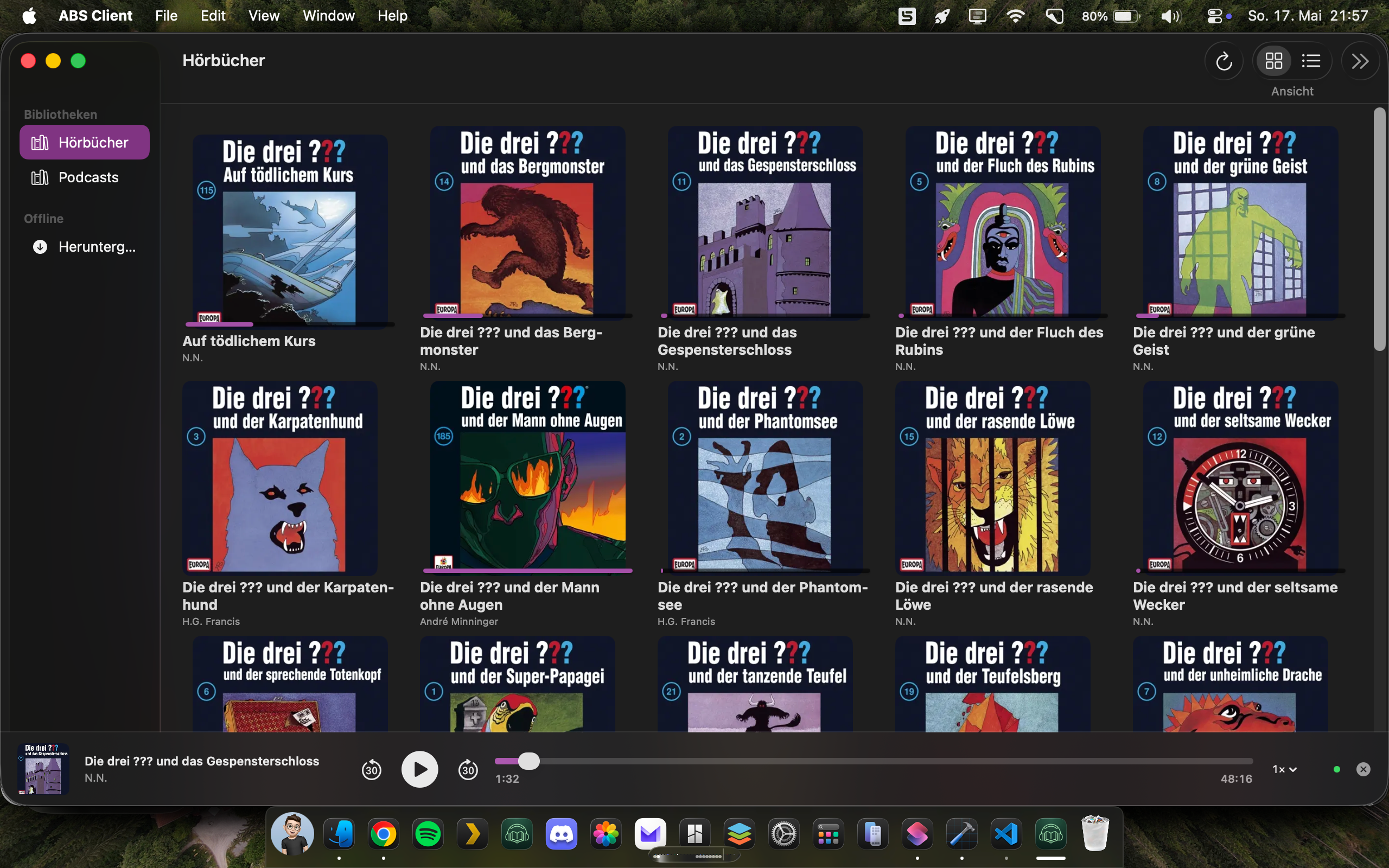Image resolution: width=1389 pixels, height=868 pixels.
Task: Open the und der rasende Löwe cover
Action: (x=993, y=477)
